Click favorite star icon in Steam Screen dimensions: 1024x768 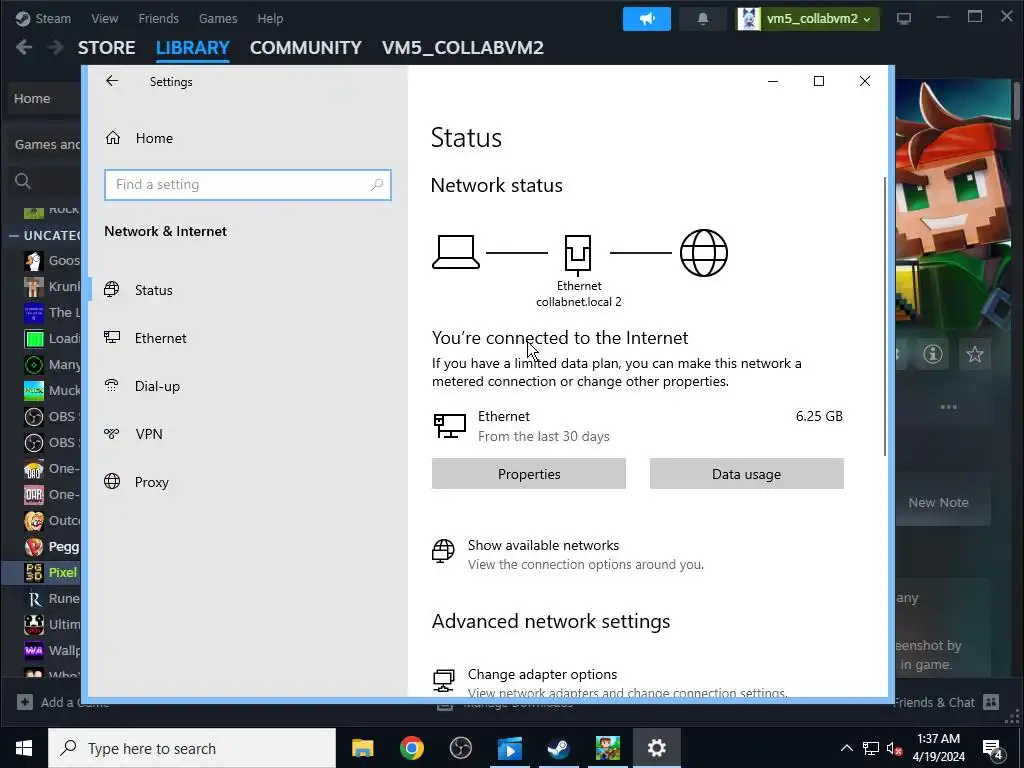coord(974,354)
